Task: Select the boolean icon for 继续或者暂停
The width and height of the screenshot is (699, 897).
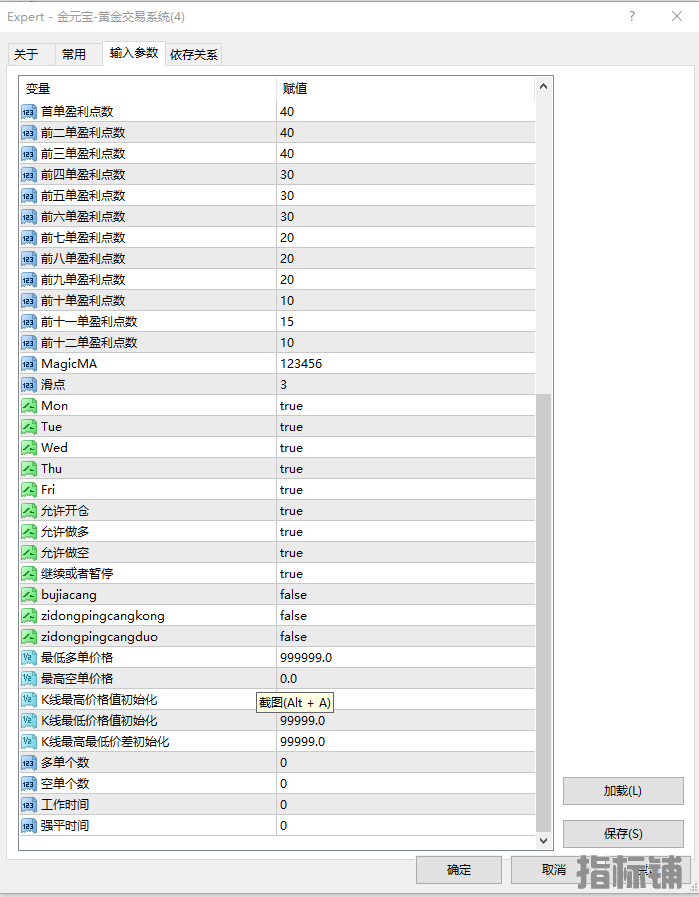Action: (x=29, y=573)
